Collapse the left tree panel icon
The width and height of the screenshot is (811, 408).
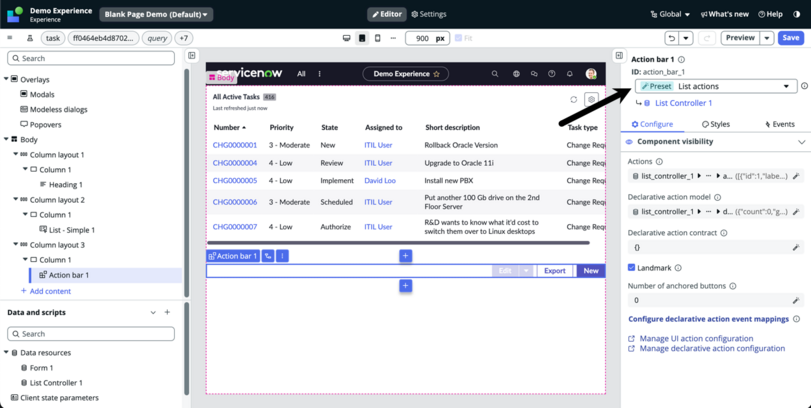click(192, 55)
